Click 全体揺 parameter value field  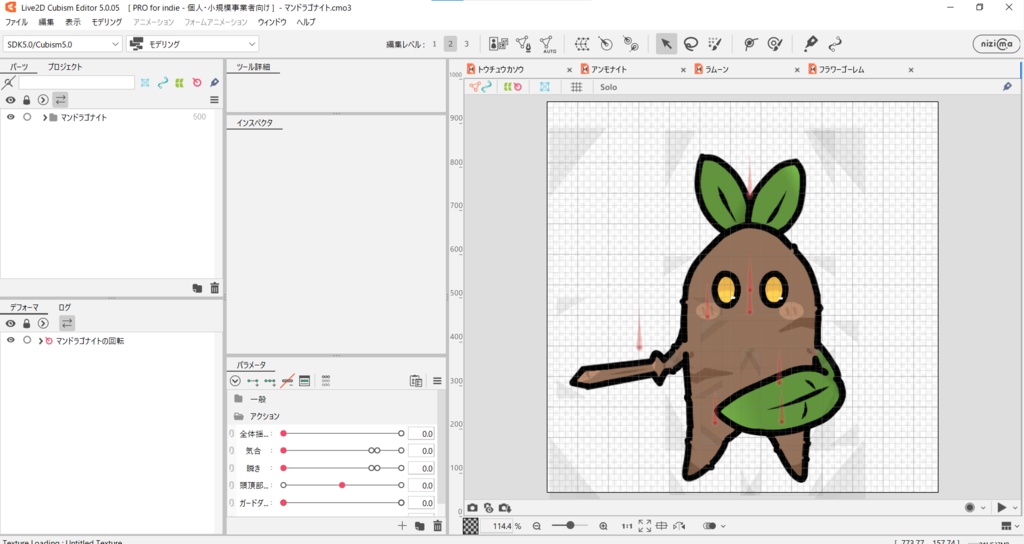tap(422, 434)
